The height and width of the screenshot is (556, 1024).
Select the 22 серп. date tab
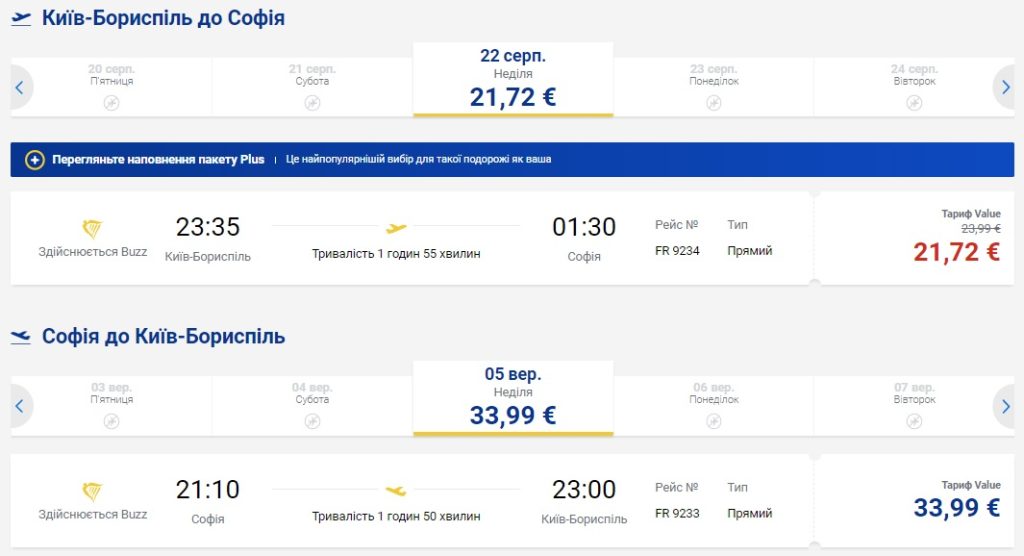point(513,79)
